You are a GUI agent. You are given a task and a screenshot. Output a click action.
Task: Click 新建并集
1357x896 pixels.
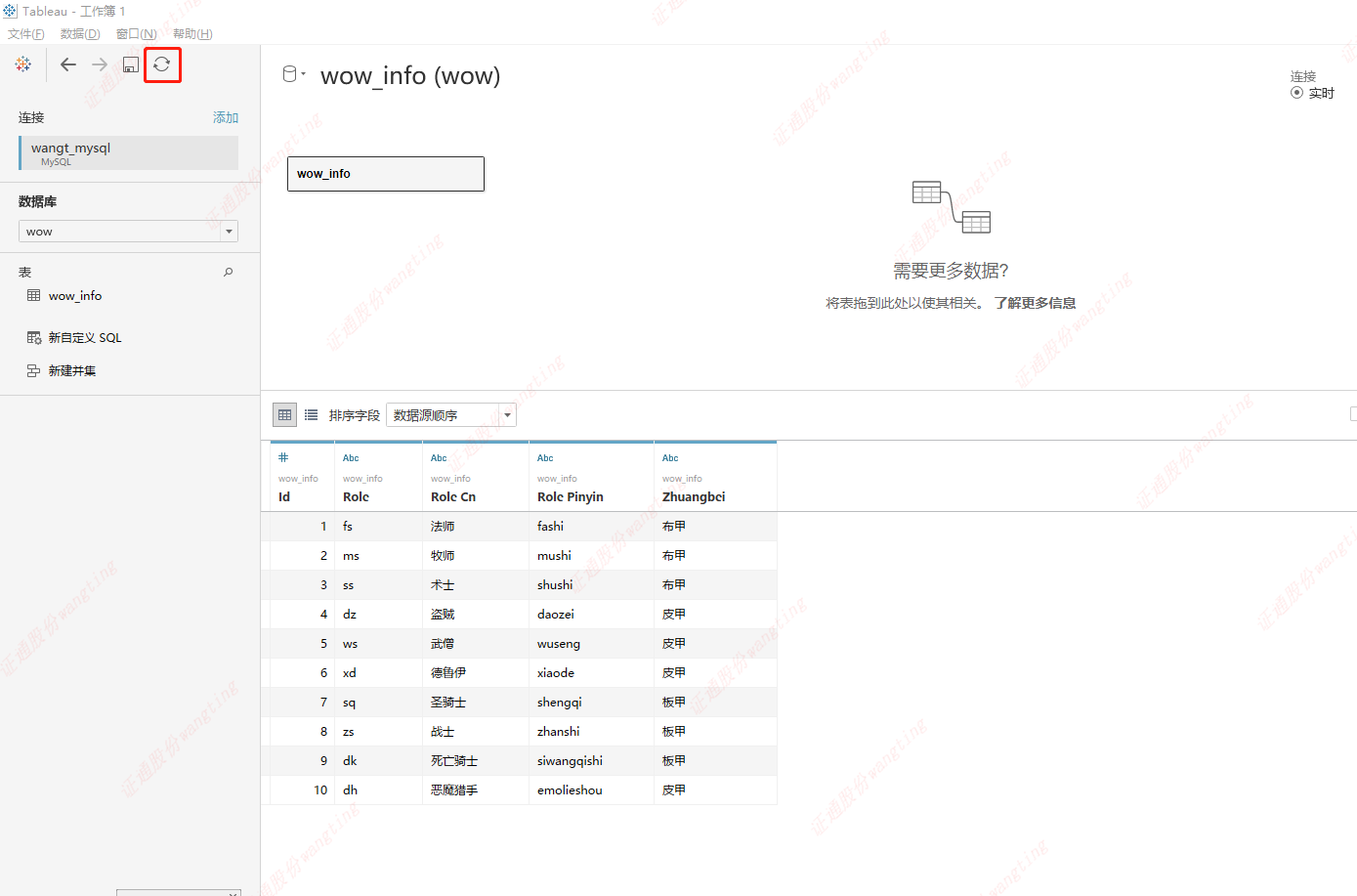[x=72, y=370]
